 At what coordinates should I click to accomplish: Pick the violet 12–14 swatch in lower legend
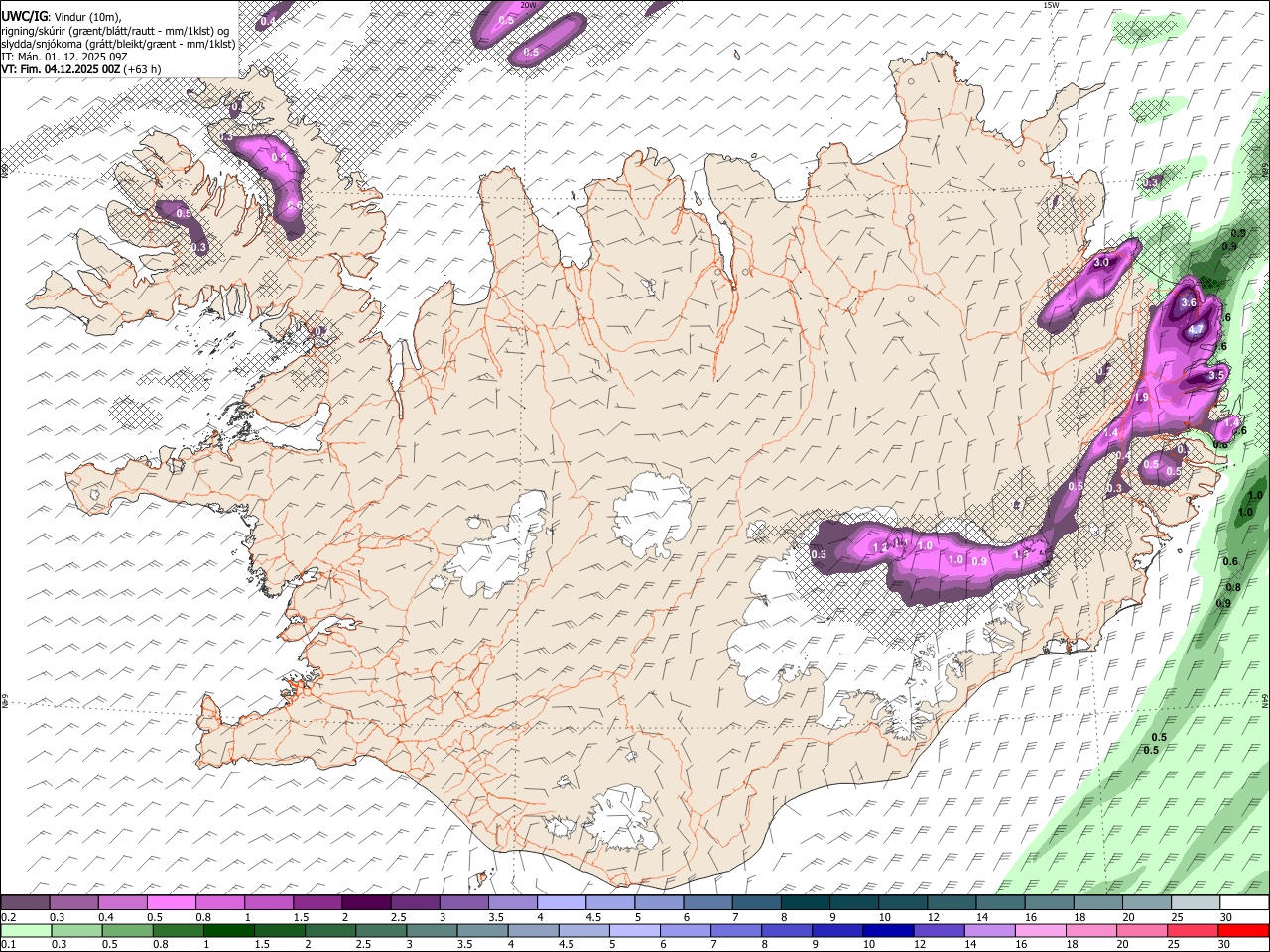tap(940, 930)
